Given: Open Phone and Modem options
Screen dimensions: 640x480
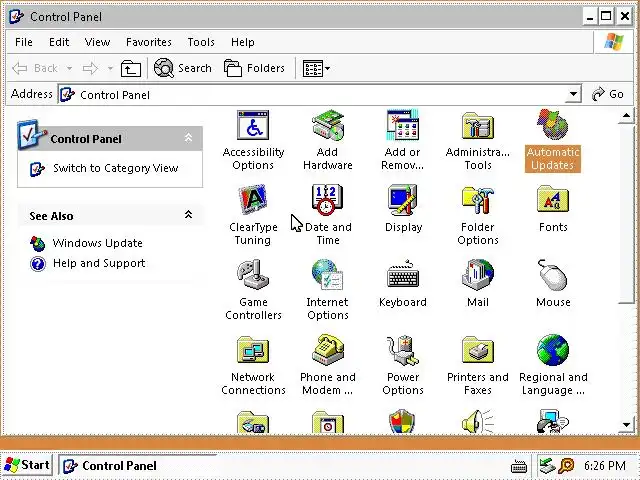Looking at the screenshot, I should click(328, 366).
